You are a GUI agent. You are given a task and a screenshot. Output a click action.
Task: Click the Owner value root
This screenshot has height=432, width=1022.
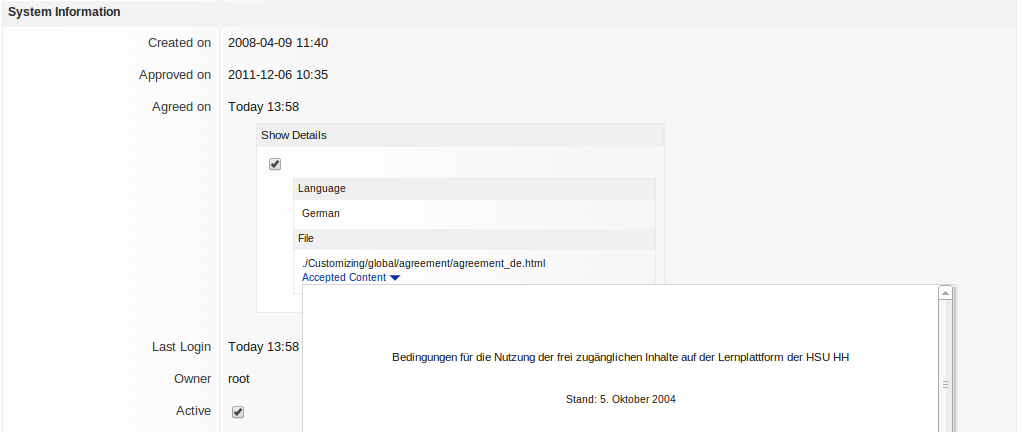click(239, 379)
